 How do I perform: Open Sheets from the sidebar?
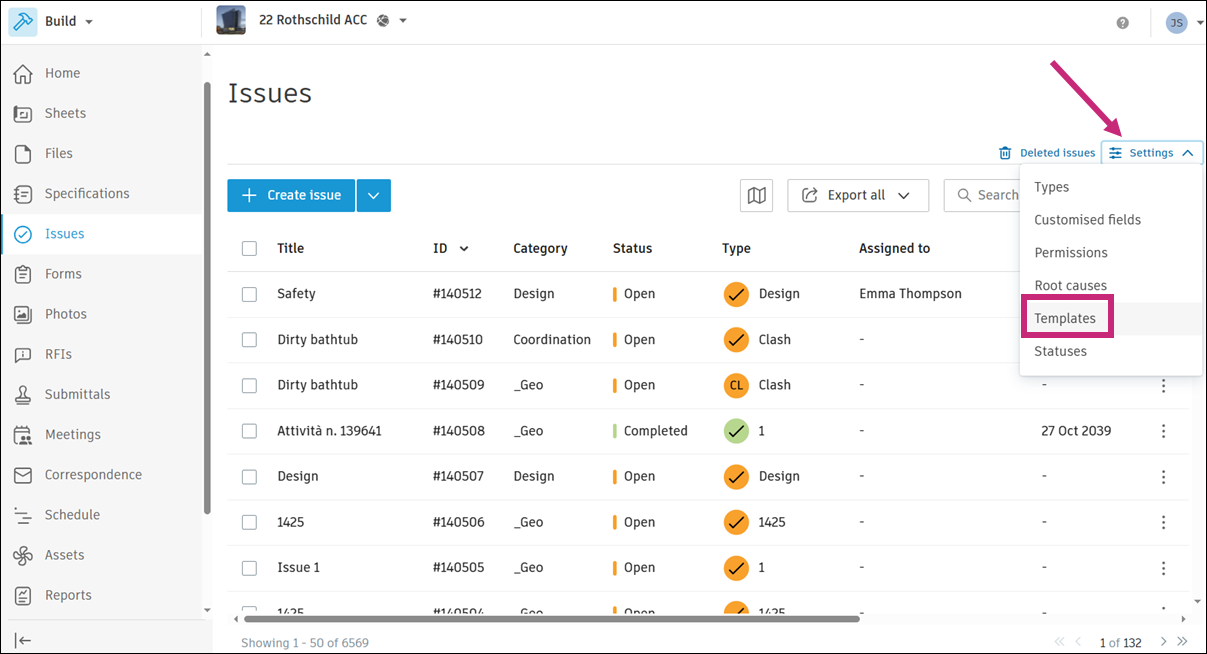pos(65,113)
